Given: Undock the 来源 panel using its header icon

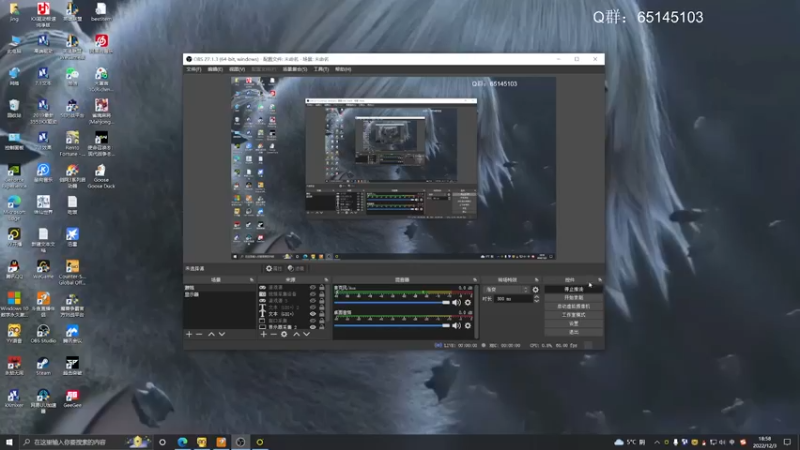Looking at the screenshot, I should 326,280.
